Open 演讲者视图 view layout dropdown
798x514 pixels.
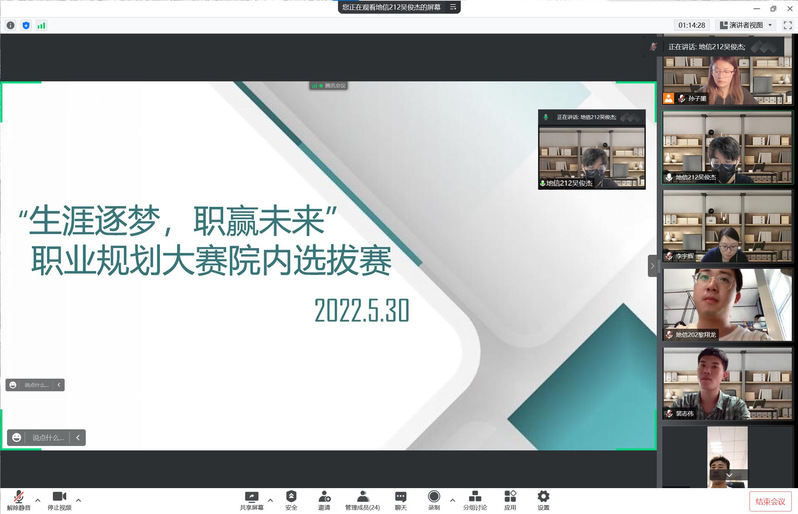click(750, 25)
